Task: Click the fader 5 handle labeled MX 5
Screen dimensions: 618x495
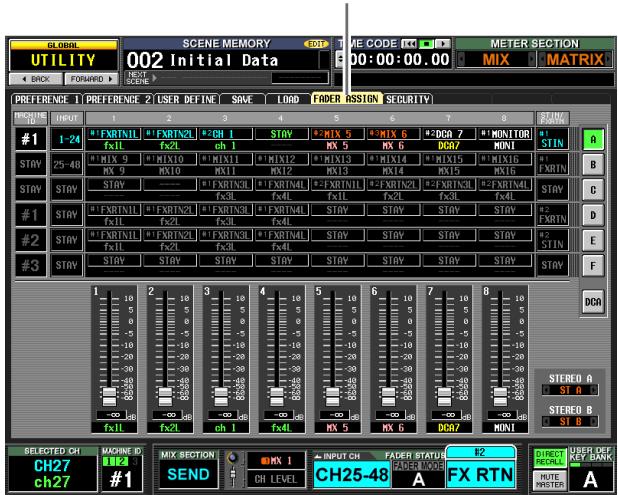Action: pos(333,396)
